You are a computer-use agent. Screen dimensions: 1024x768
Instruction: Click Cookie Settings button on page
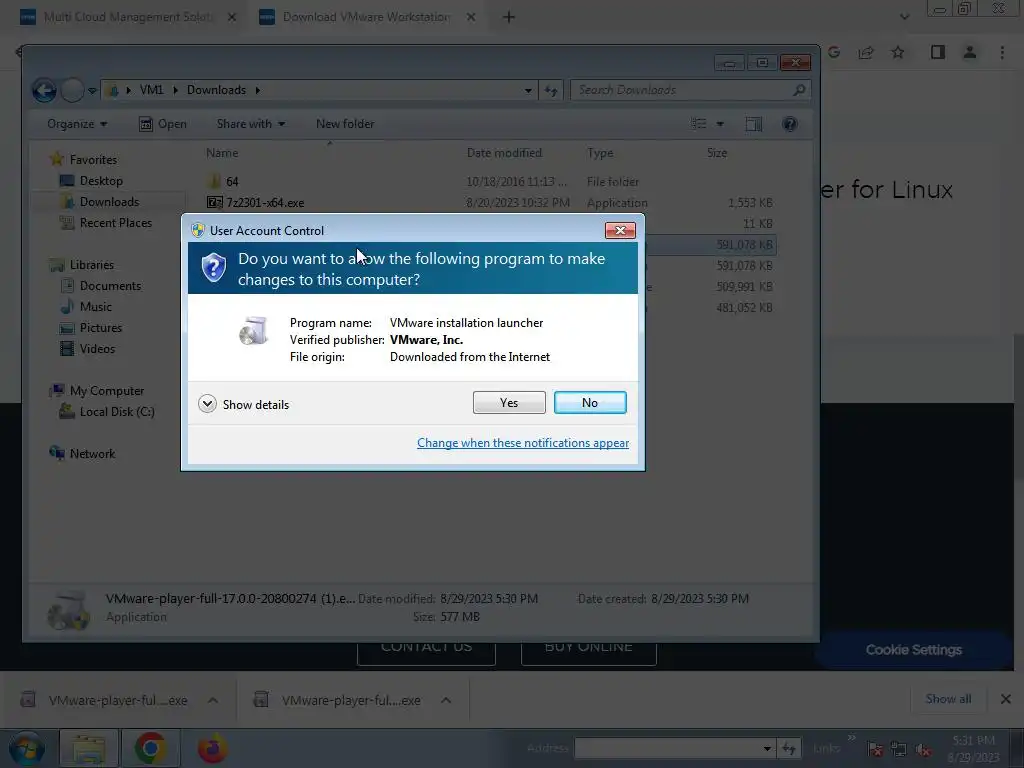coord(913,650)
